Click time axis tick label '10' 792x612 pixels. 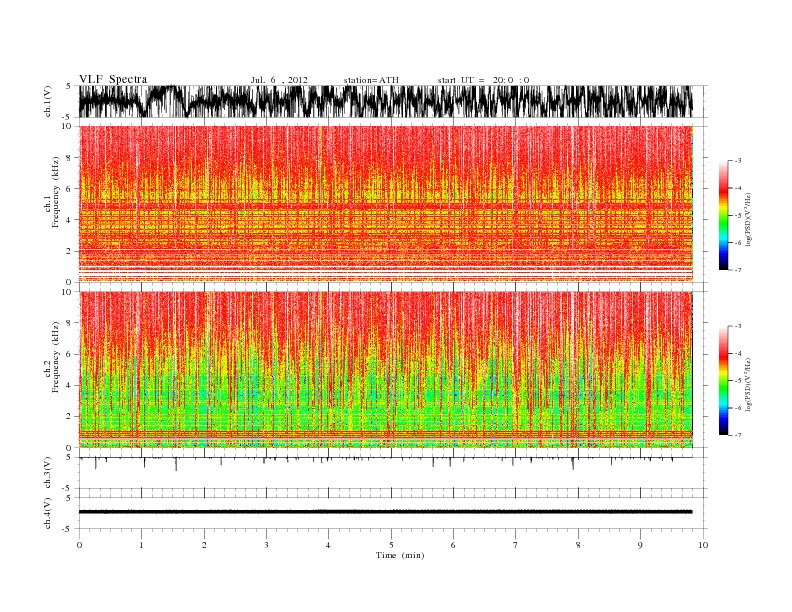coord(703,545)
